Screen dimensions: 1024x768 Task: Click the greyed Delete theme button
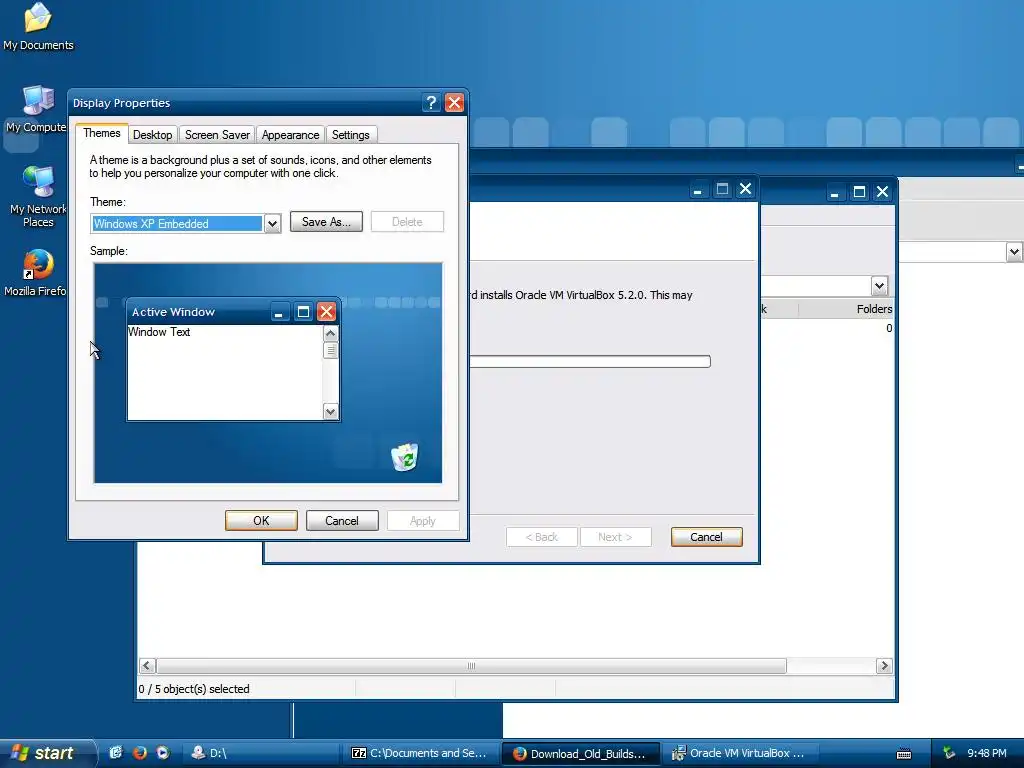pyautogui.click(x=407, y=222)
